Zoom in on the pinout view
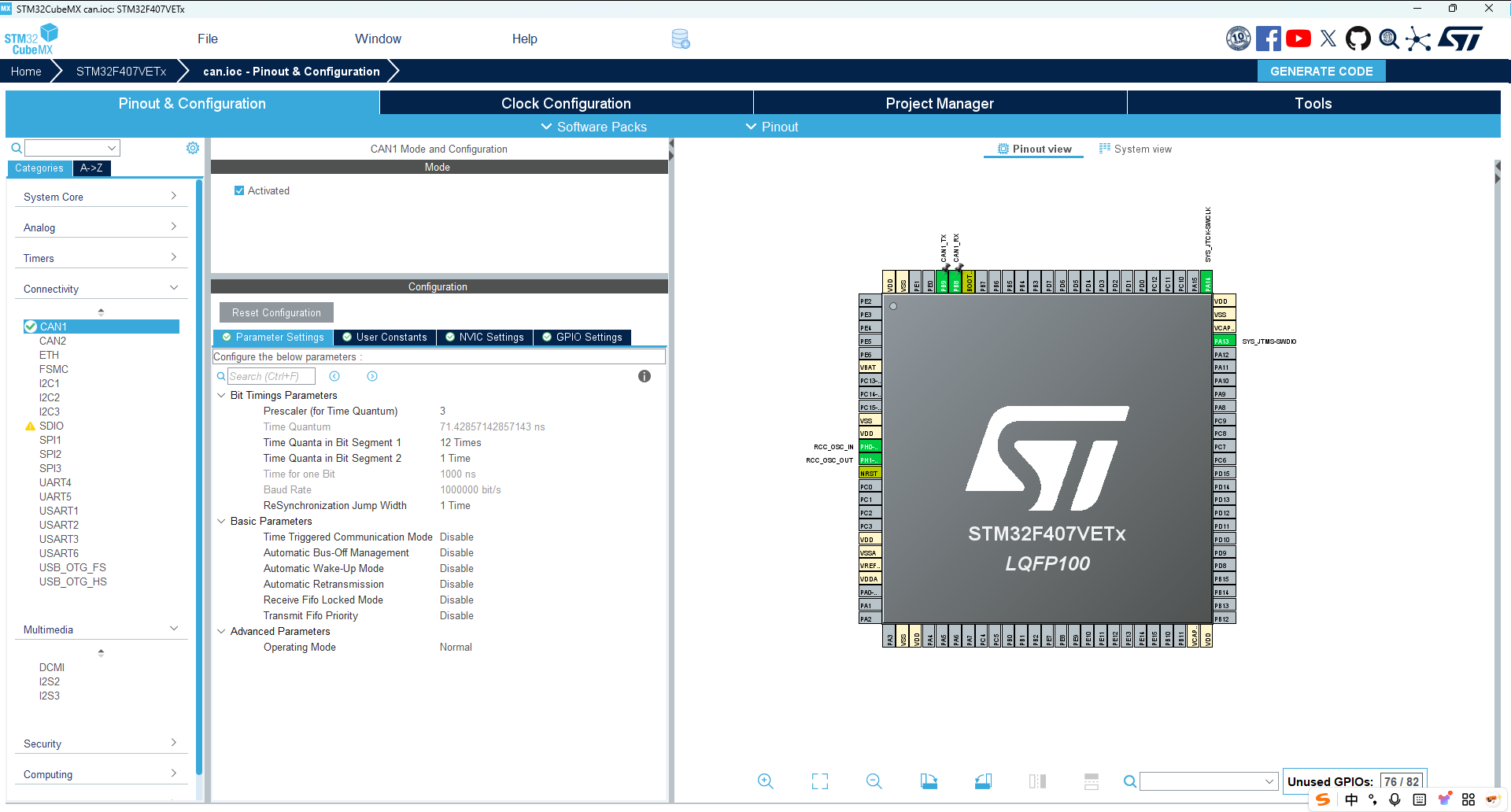1511x812 pixels. pyautogui.click(x=766, y=781)
